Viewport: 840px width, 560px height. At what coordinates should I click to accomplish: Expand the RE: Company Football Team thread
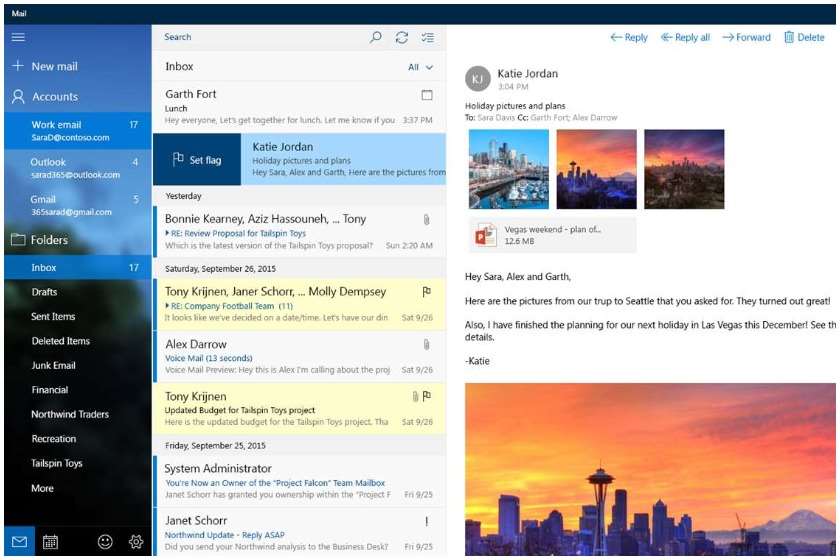[169, 306]
